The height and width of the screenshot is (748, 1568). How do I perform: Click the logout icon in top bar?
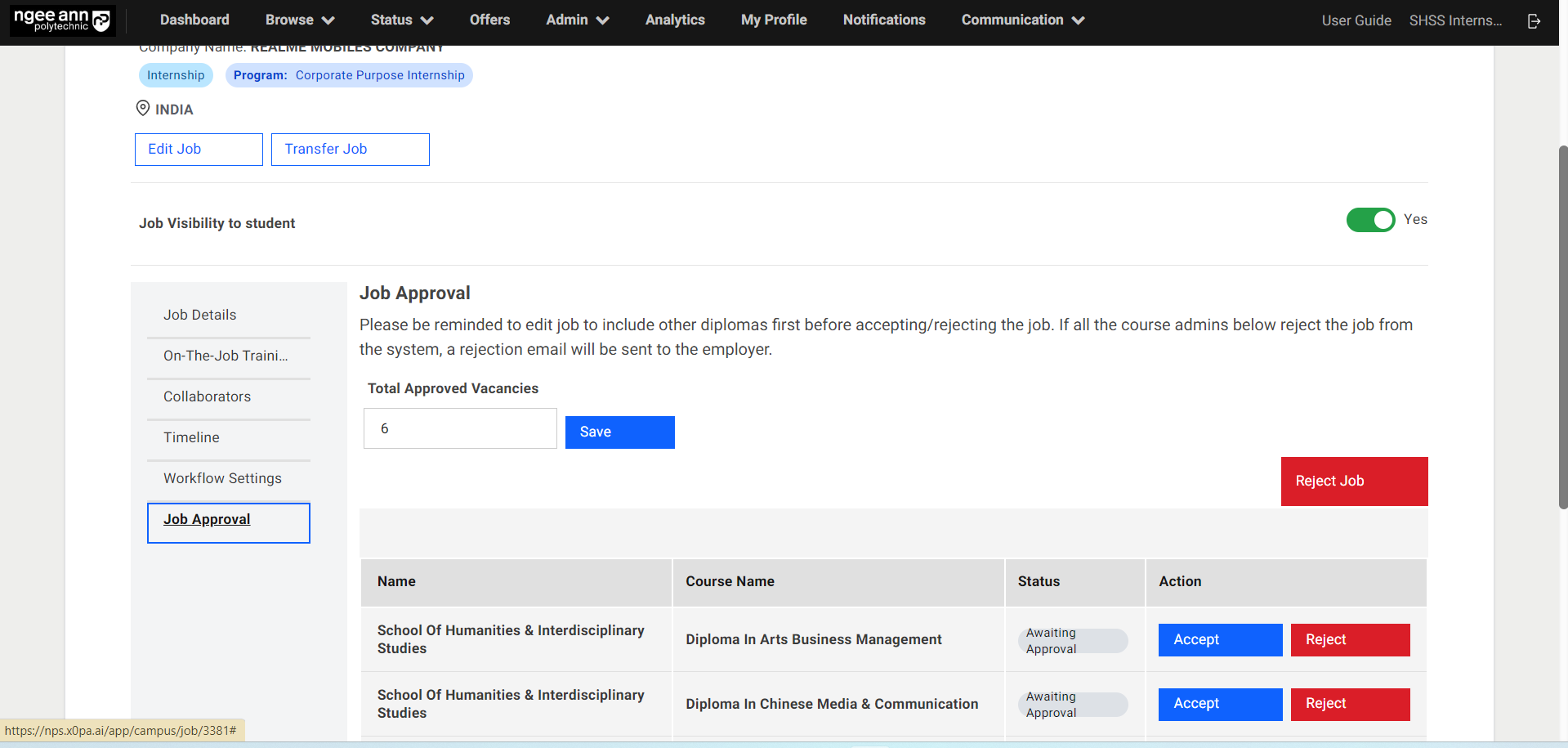pyautogui.click(x=1534, y=21)
